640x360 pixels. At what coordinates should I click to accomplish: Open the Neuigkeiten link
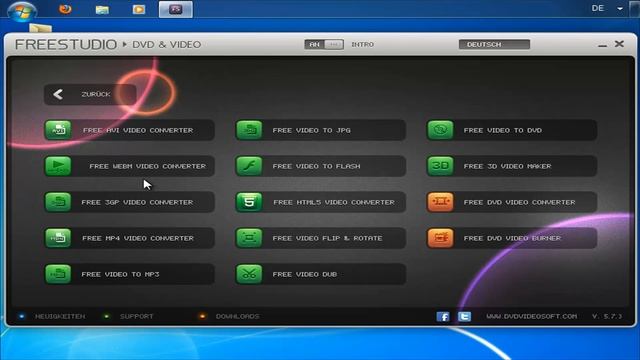coord(60,316)
